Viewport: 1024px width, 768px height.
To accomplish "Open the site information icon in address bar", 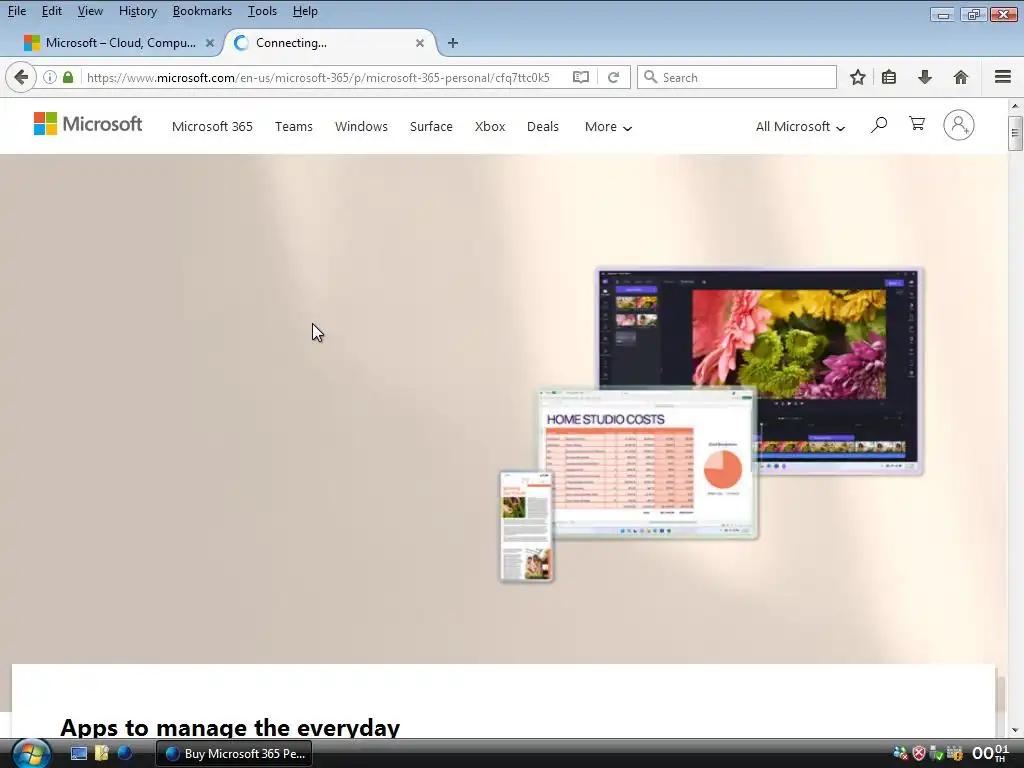I will [50, 77].
